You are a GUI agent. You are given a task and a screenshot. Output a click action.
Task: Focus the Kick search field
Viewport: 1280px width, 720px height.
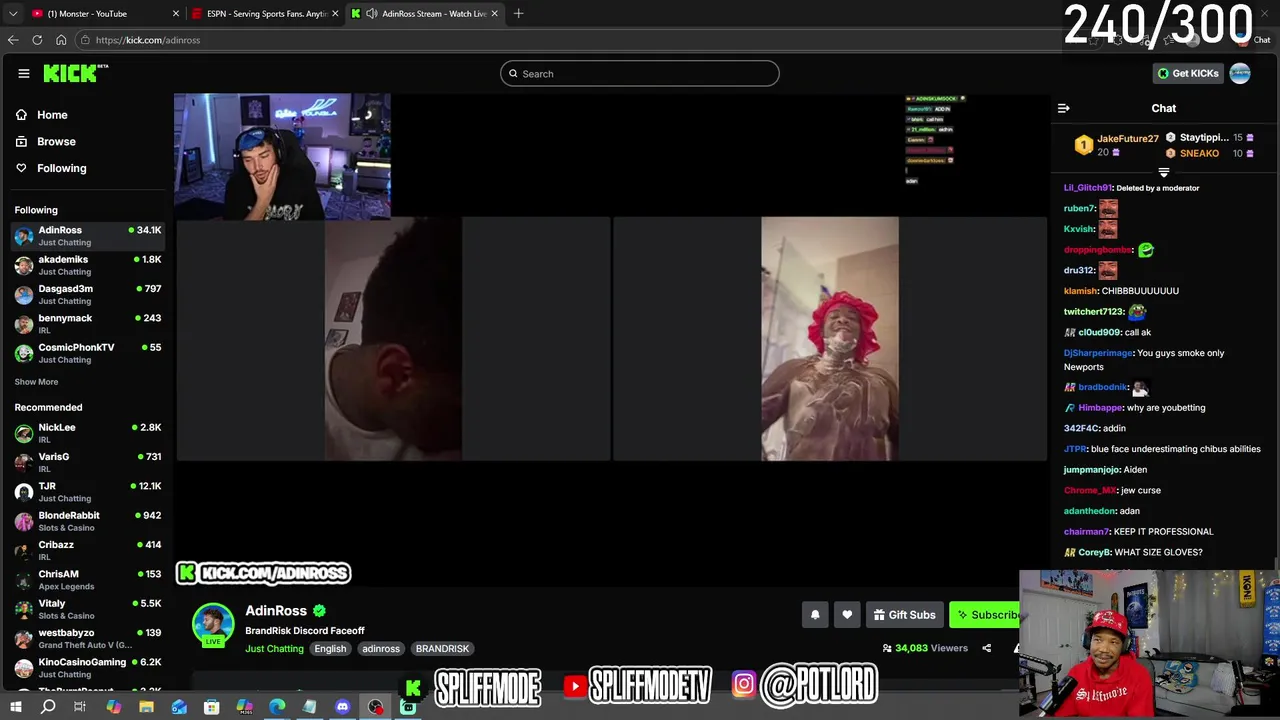click(640, 73)
